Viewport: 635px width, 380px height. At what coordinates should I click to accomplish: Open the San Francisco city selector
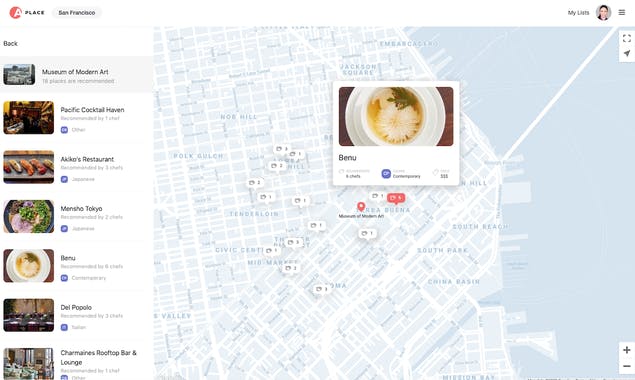tap(77, 13)
